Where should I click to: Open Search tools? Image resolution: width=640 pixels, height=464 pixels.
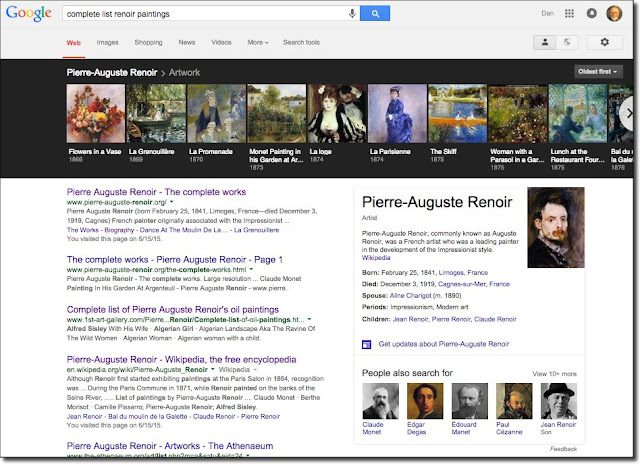(x=301, y=42)
